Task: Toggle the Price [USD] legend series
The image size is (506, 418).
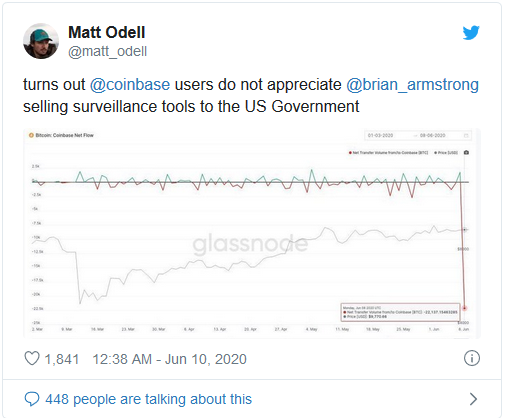Action: click(446, 153)
